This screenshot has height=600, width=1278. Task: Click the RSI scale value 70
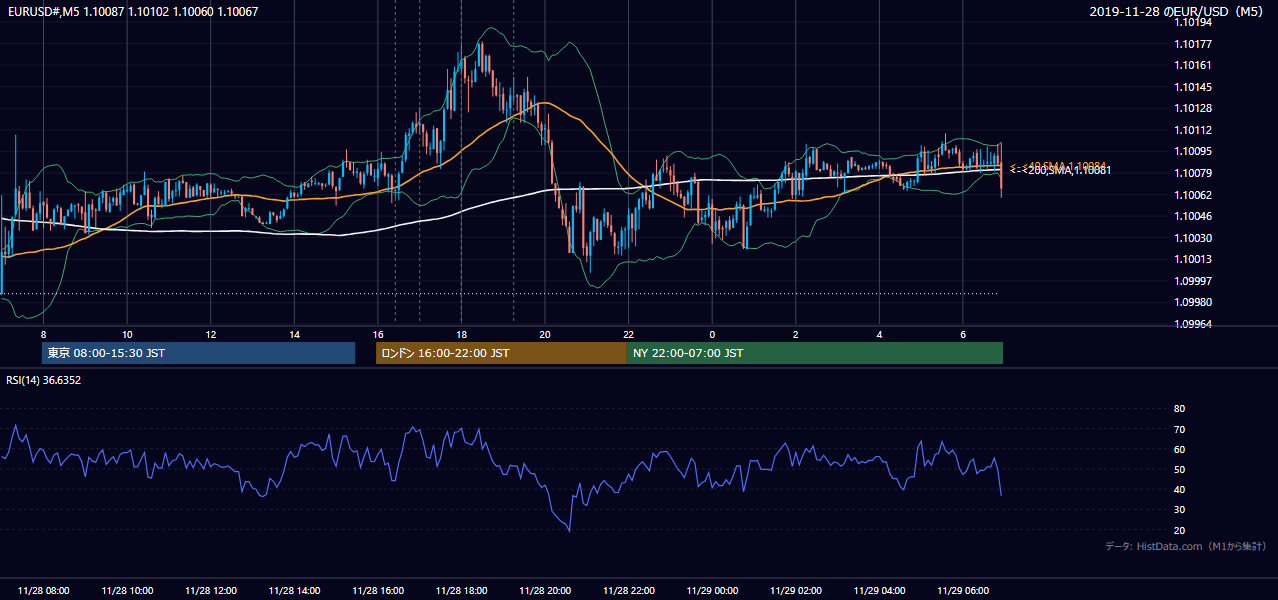[1179, 429]
